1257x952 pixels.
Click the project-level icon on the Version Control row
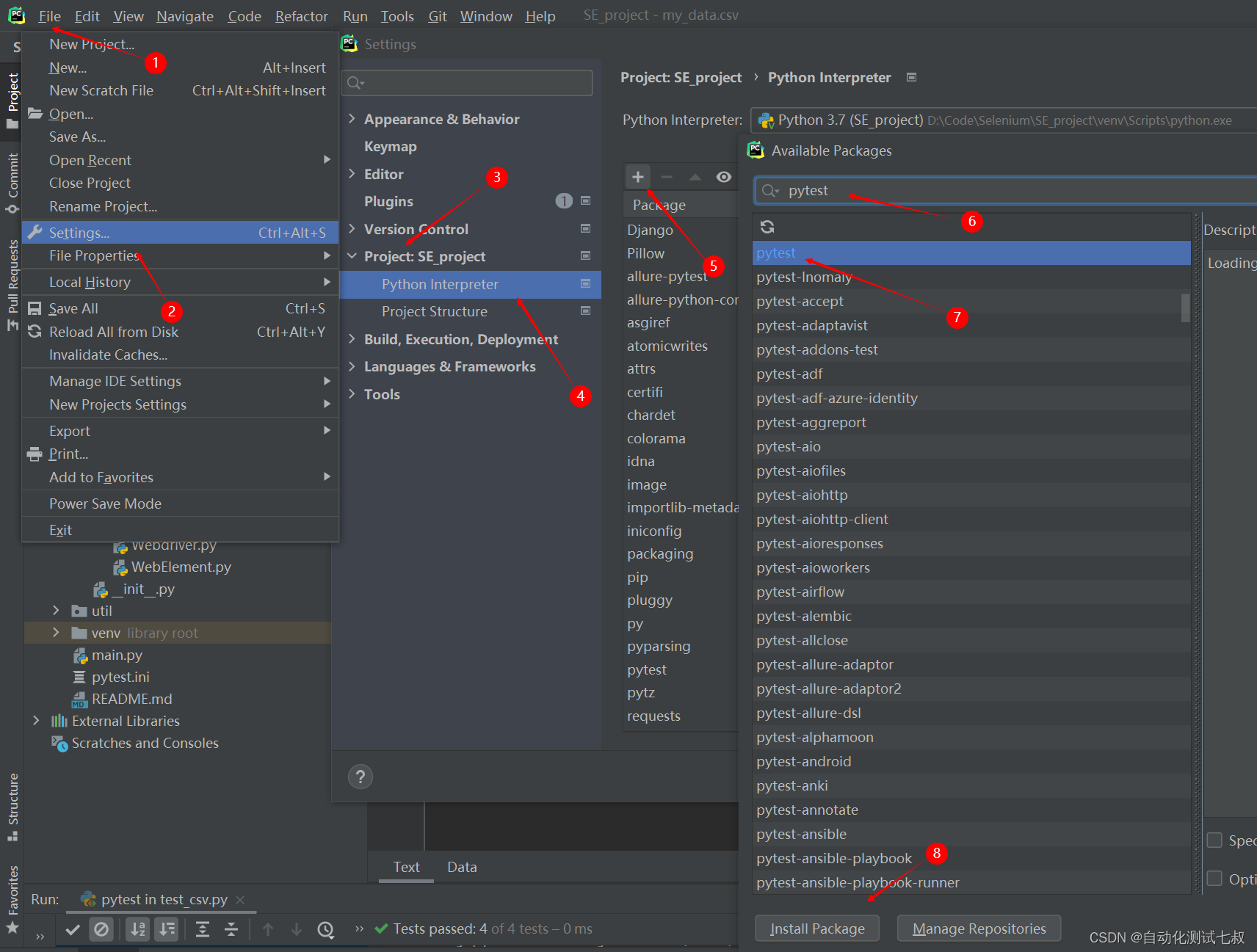[585, 228]
